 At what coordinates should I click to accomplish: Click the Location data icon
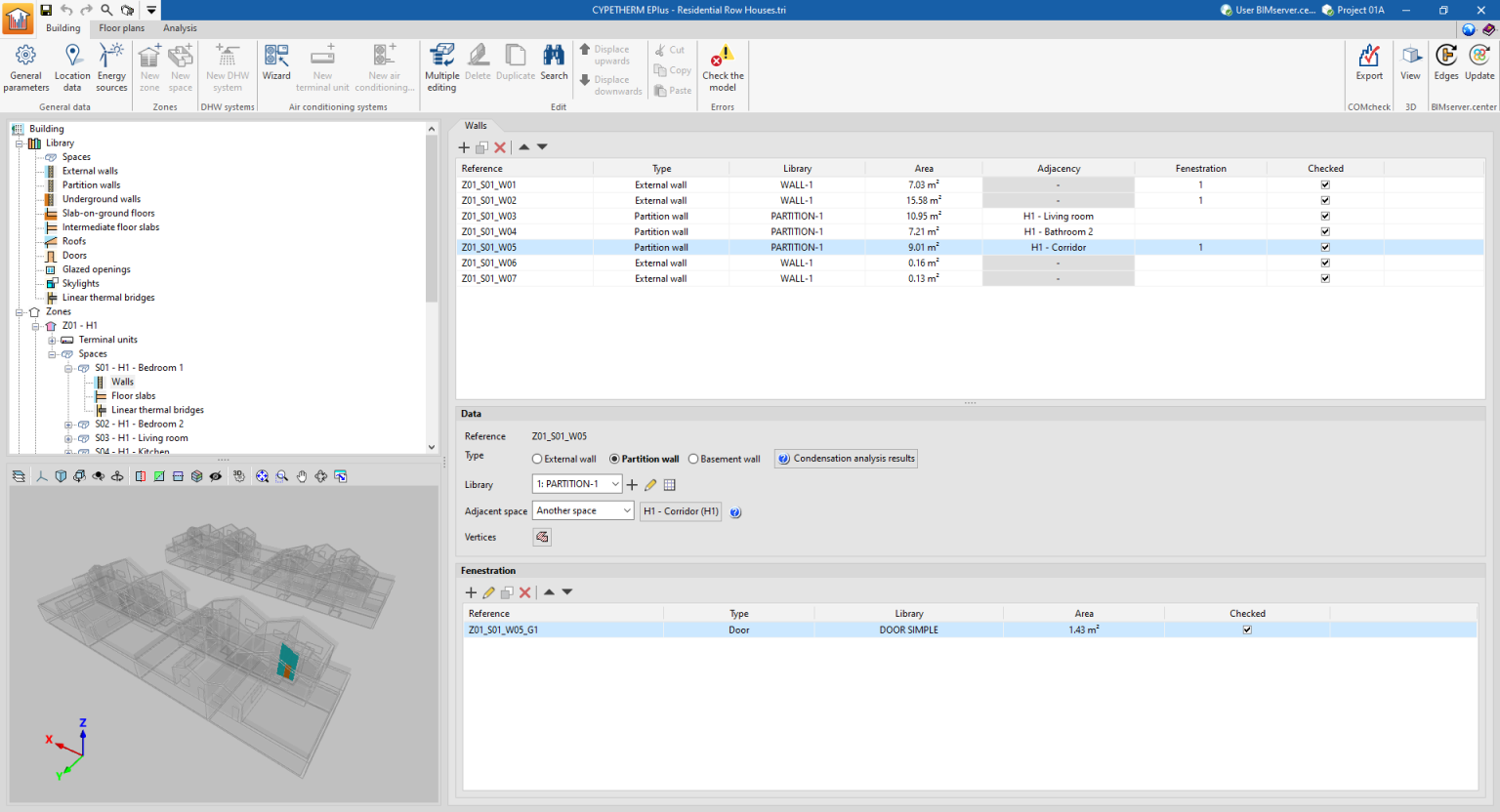(72, 66)
